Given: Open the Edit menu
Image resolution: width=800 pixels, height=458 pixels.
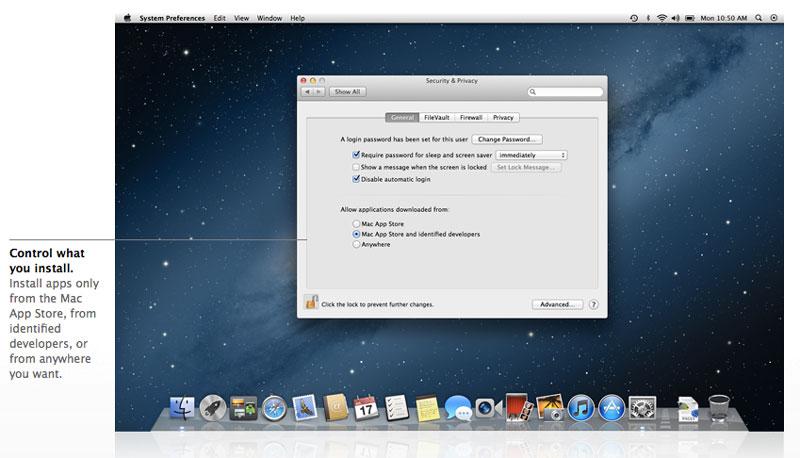Looking at the screenshot, I should [219, 18].
